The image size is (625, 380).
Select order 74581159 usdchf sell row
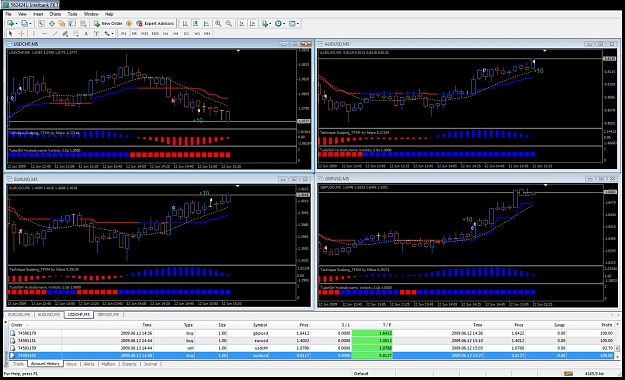[x=311, y=348]
